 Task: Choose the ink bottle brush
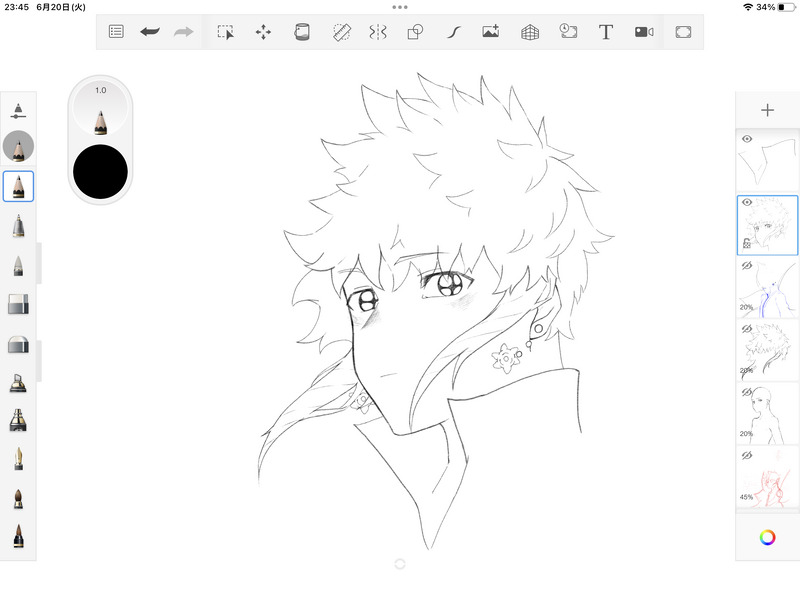tap(18, 383)
